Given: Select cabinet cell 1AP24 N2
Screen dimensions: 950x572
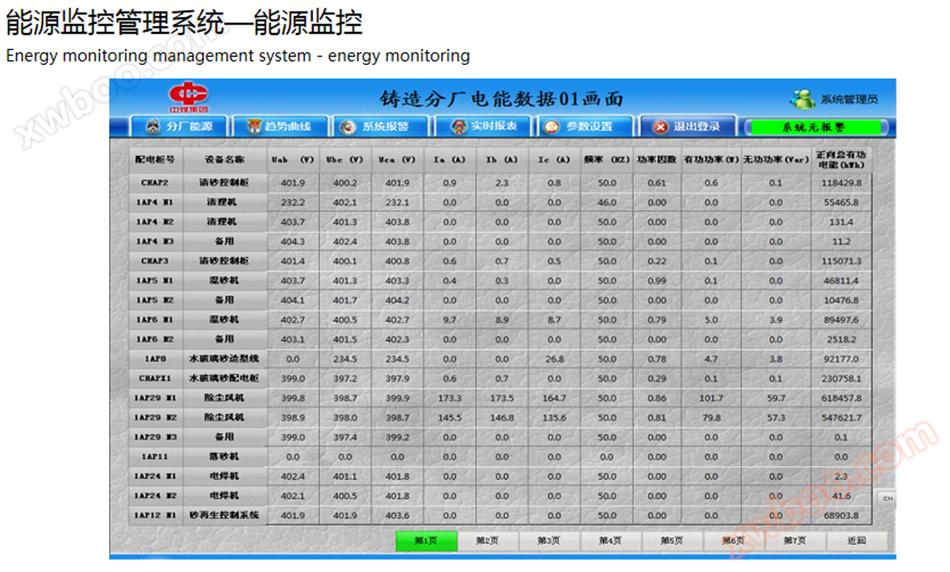Looking at the screenshot, I should point(155,496).
